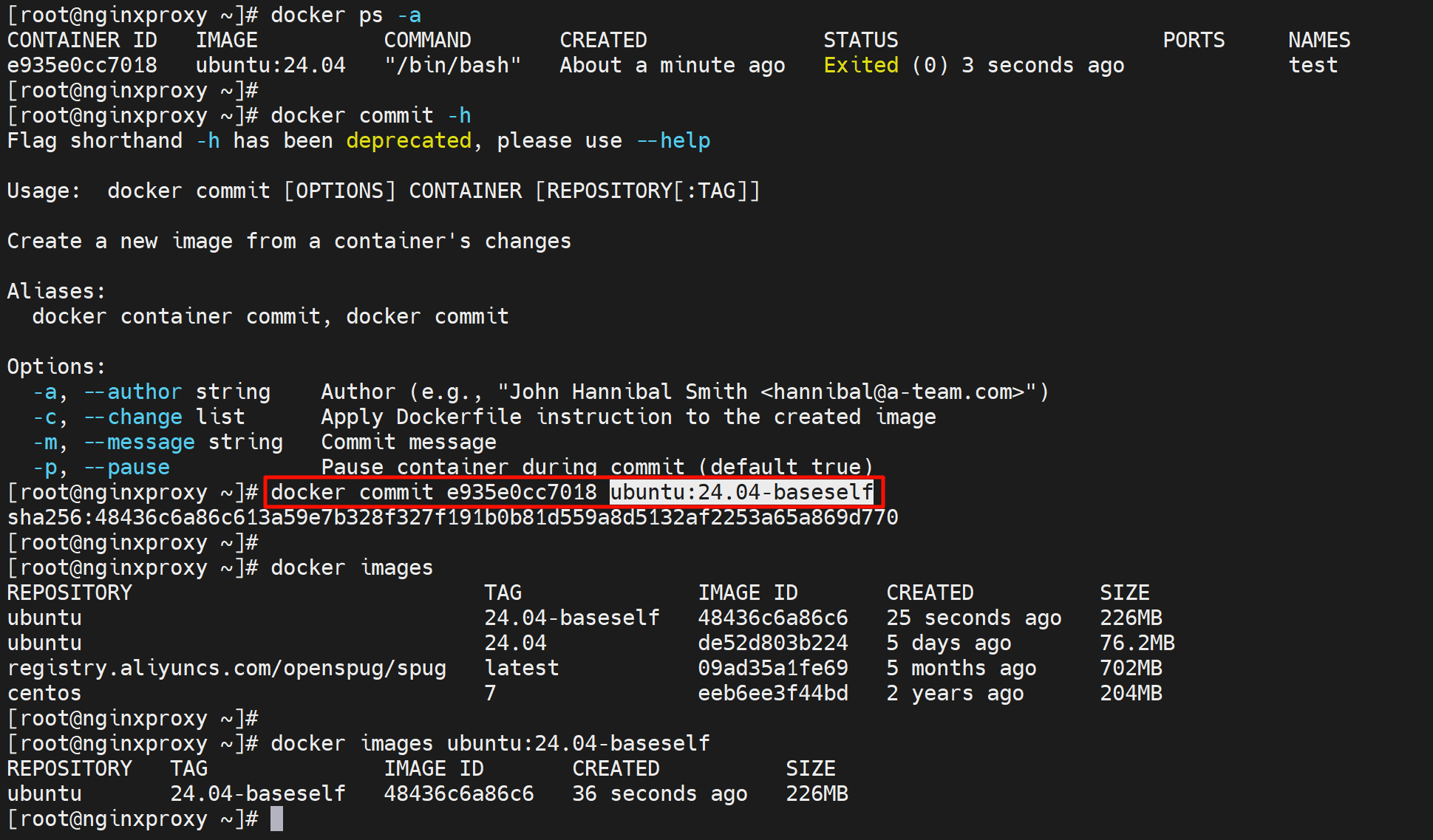Image resolution: width=1433 pixels, height=840 pixels.
Task: Click image ID 09ad35a1fe69
Action: pos(772,668)
